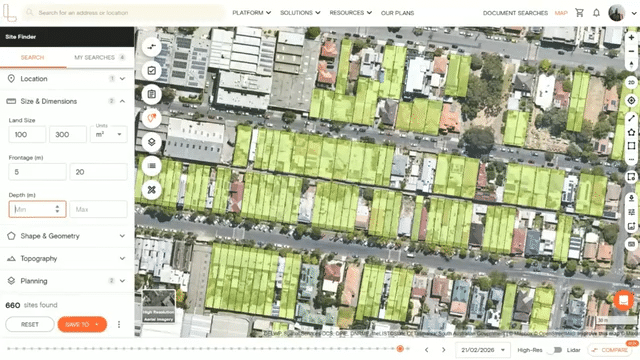Open the active Site Finder pin tool
Viewport: 640px width, 360px height.
[151, 118]
